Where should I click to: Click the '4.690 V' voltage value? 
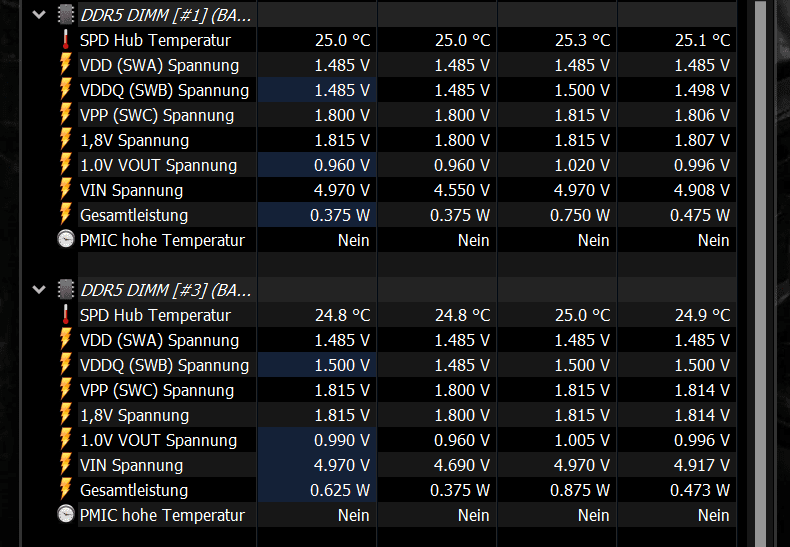462,465
